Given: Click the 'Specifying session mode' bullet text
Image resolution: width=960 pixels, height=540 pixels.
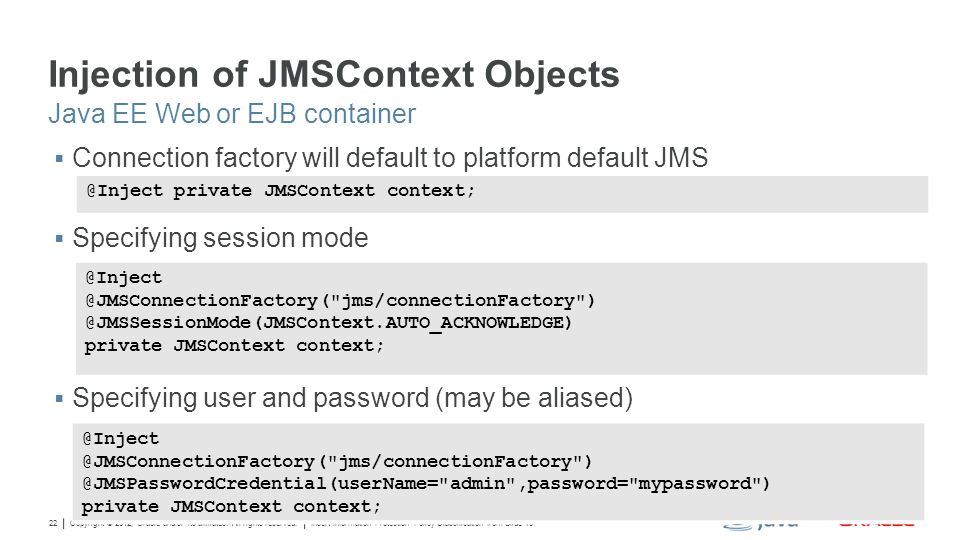Looking at the screenshot, I should [220, 238].
